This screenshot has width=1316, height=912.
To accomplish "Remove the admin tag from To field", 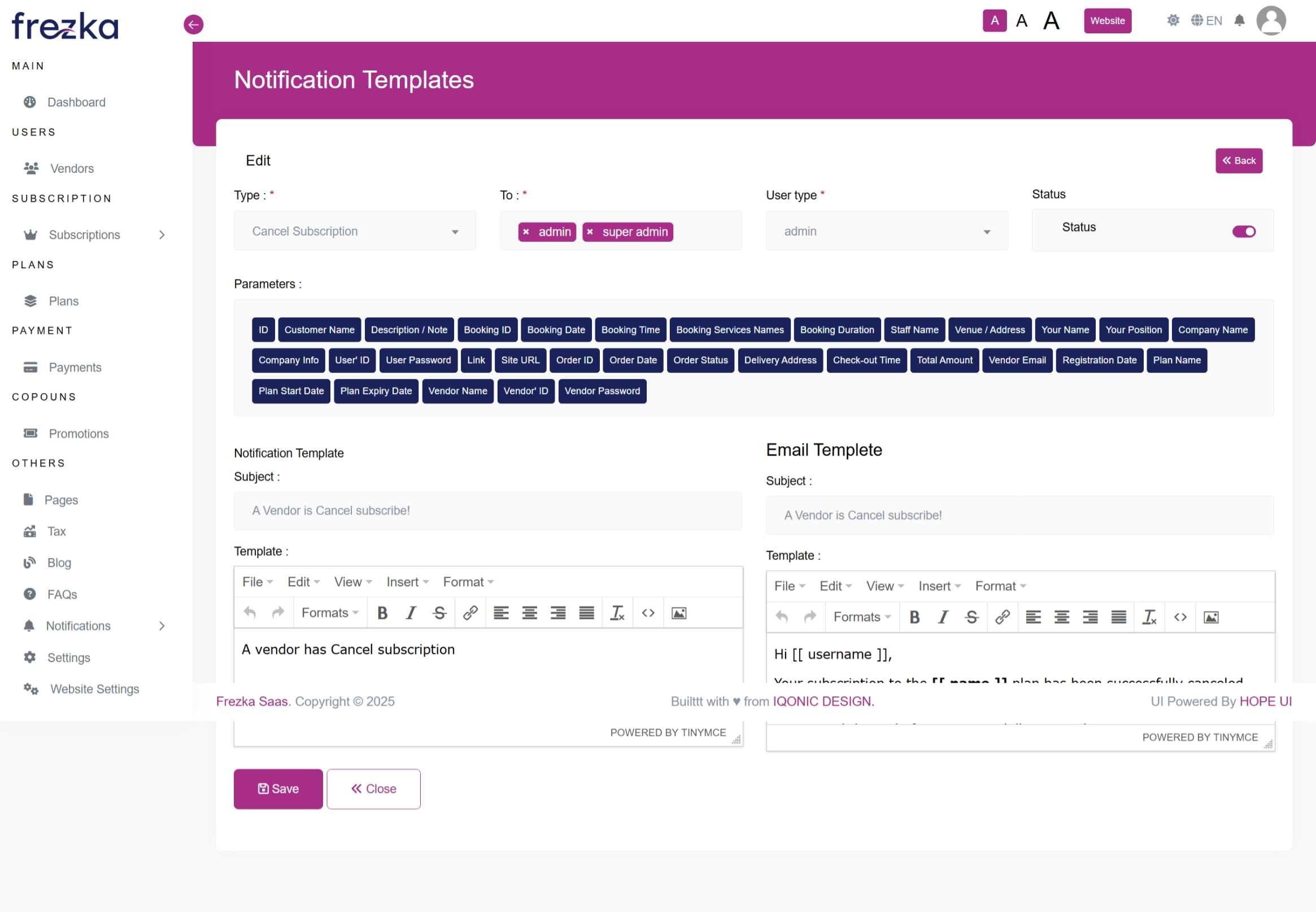I will click(526, 232).
